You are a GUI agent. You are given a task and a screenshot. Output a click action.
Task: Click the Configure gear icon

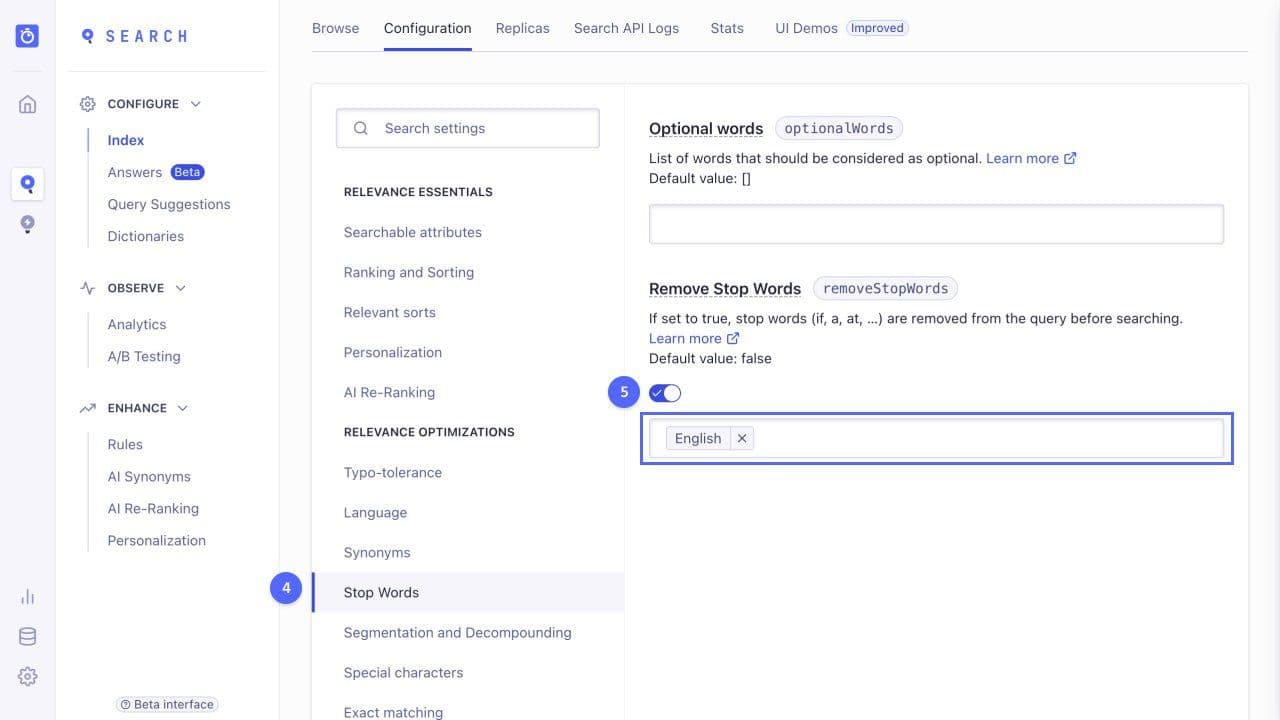87,104
